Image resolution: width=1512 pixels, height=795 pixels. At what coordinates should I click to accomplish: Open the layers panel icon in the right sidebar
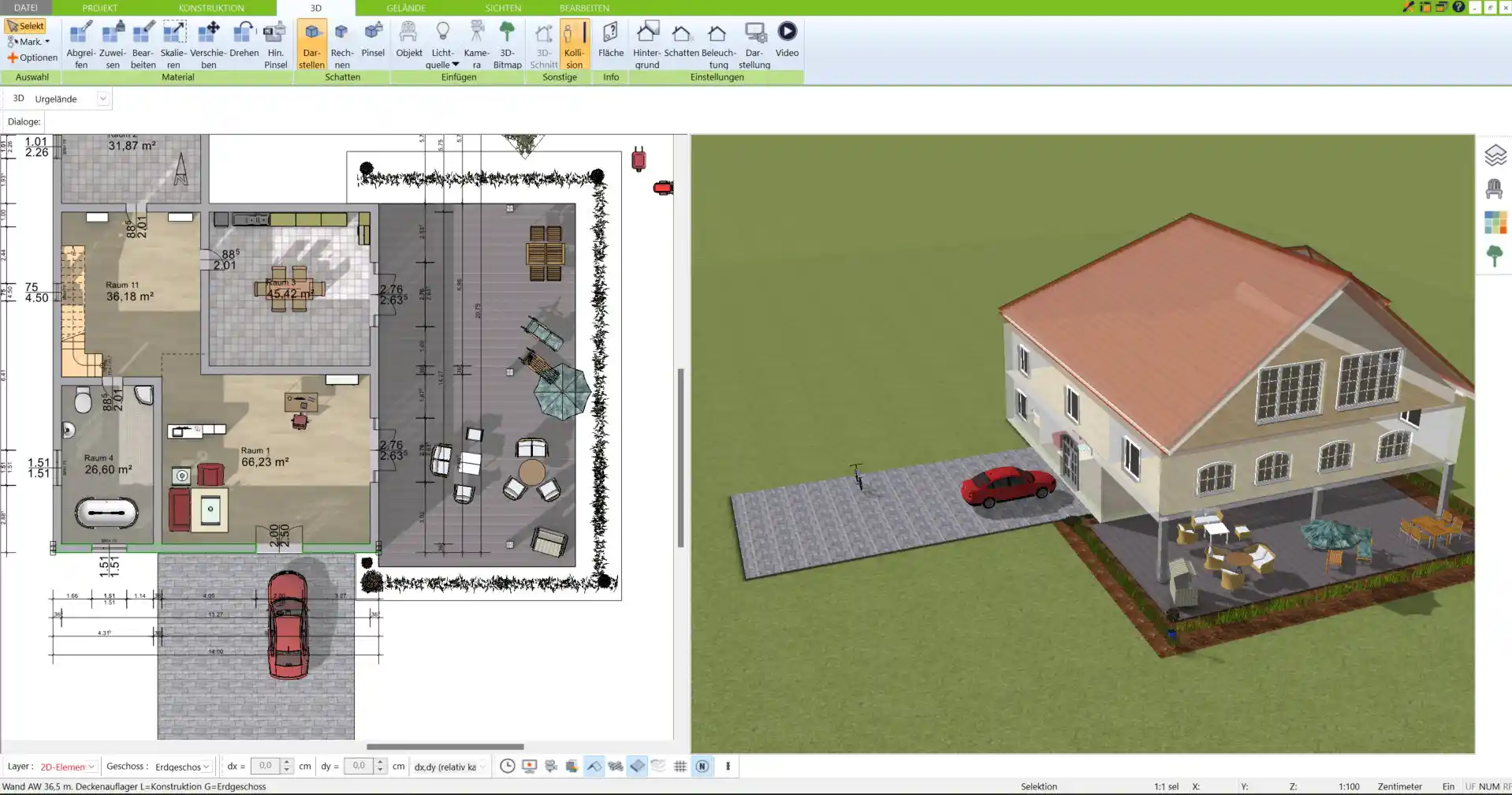click(1495, 155)
